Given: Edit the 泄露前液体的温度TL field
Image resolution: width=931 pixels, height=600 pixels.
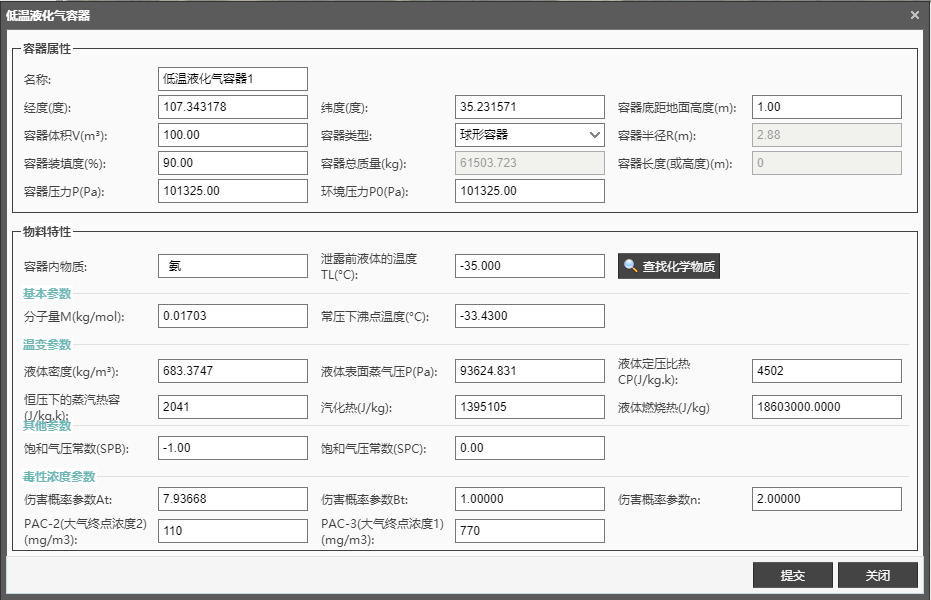Looking at the screenshot, I should click(530, 266).
